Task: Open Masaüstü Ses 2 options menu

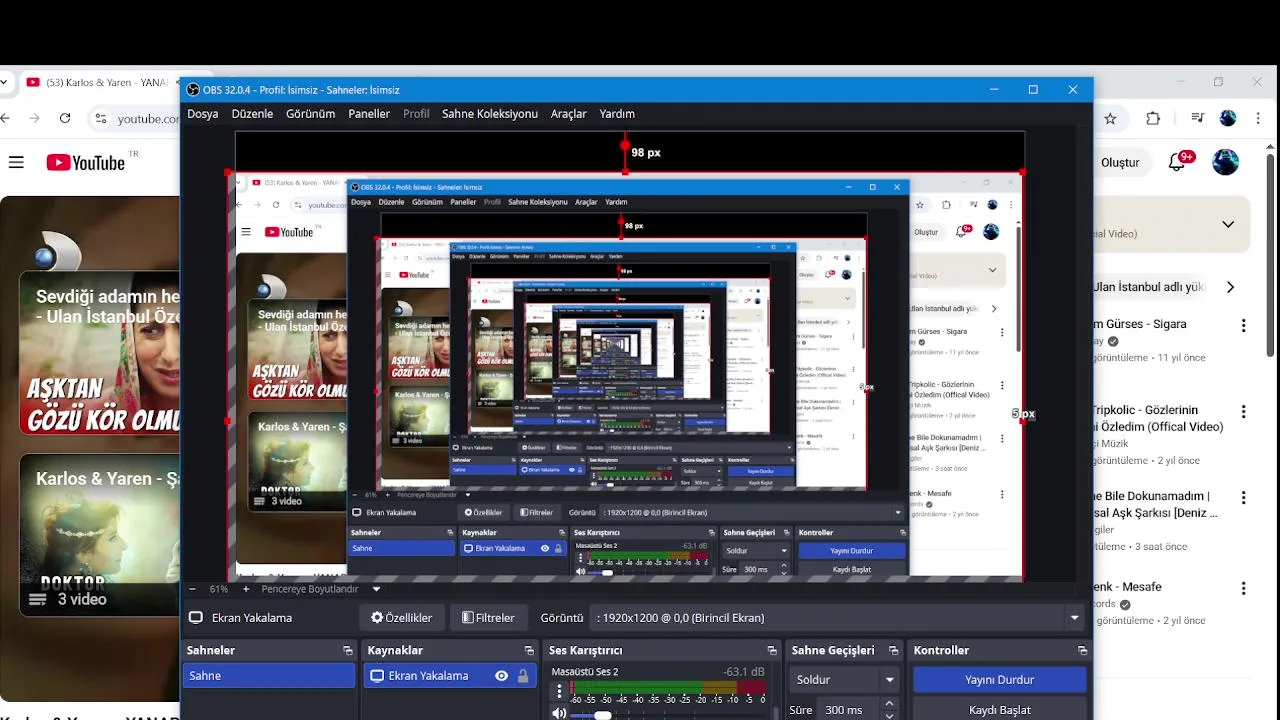Action: [x=559, y=691]
